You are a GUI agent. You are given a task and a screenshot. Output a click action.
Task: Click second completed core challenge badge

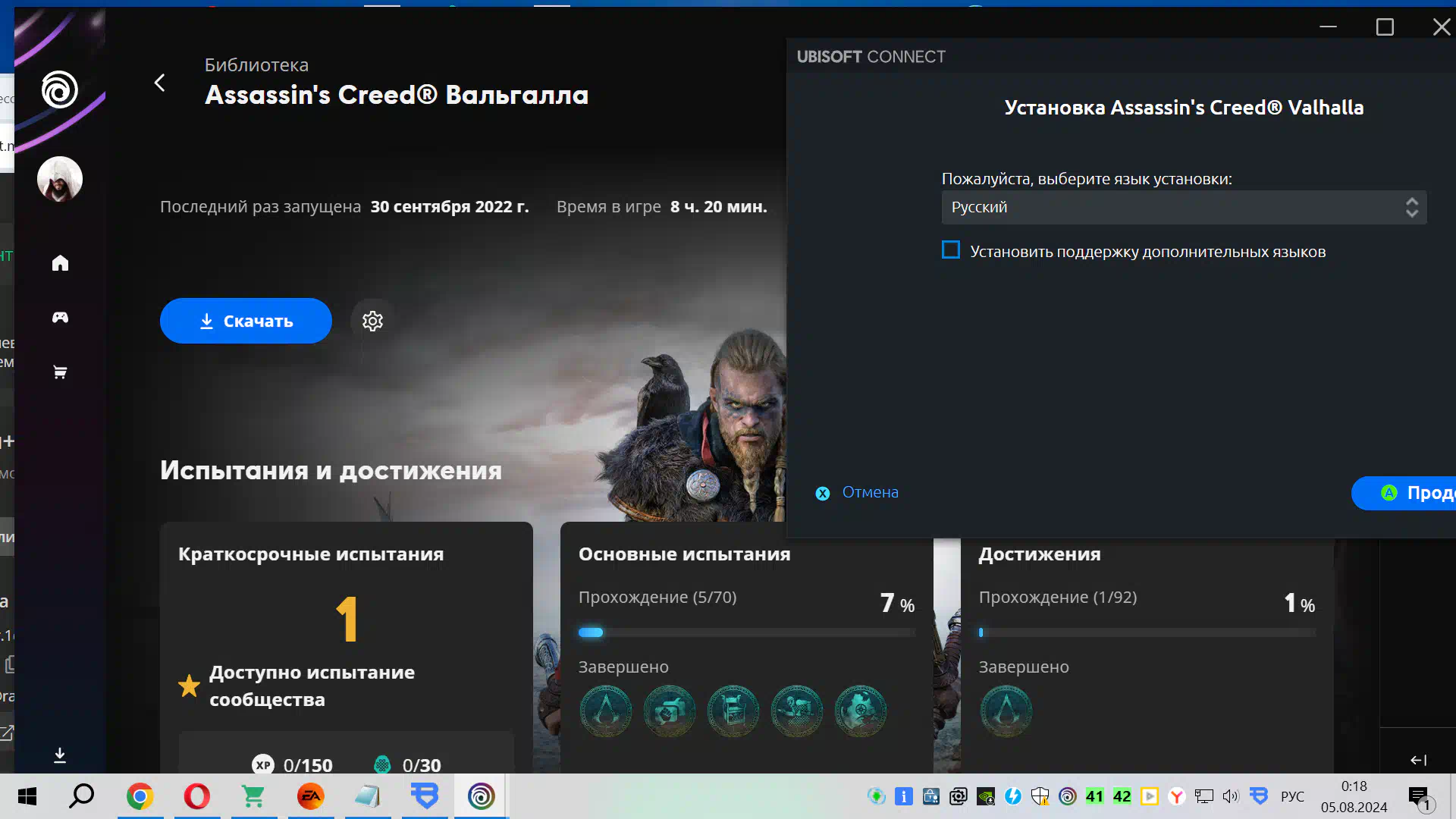pyautogui.click(x=670, y=711)
